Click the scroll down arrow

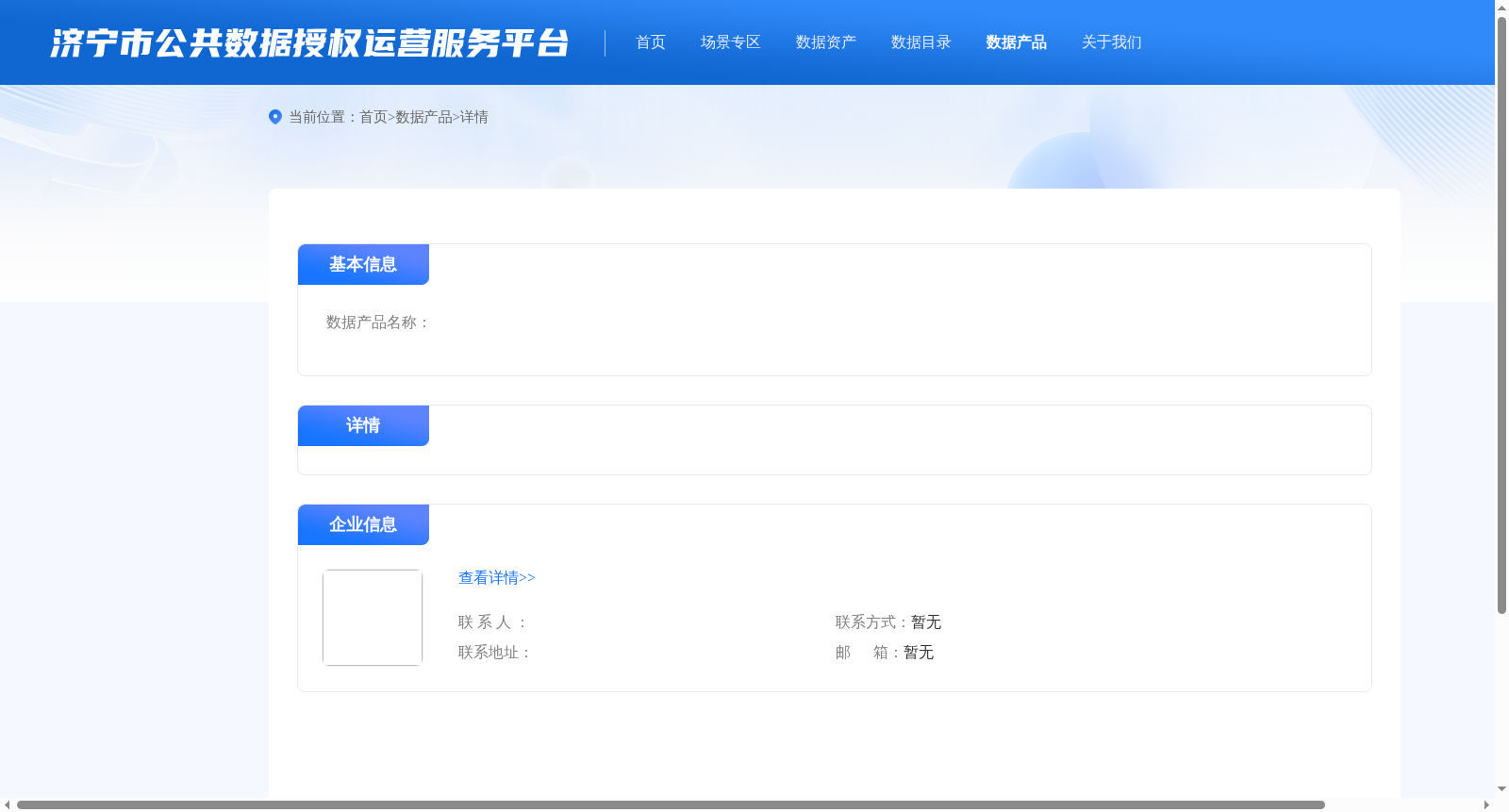pyautogui.click(x=1501, y=789)
